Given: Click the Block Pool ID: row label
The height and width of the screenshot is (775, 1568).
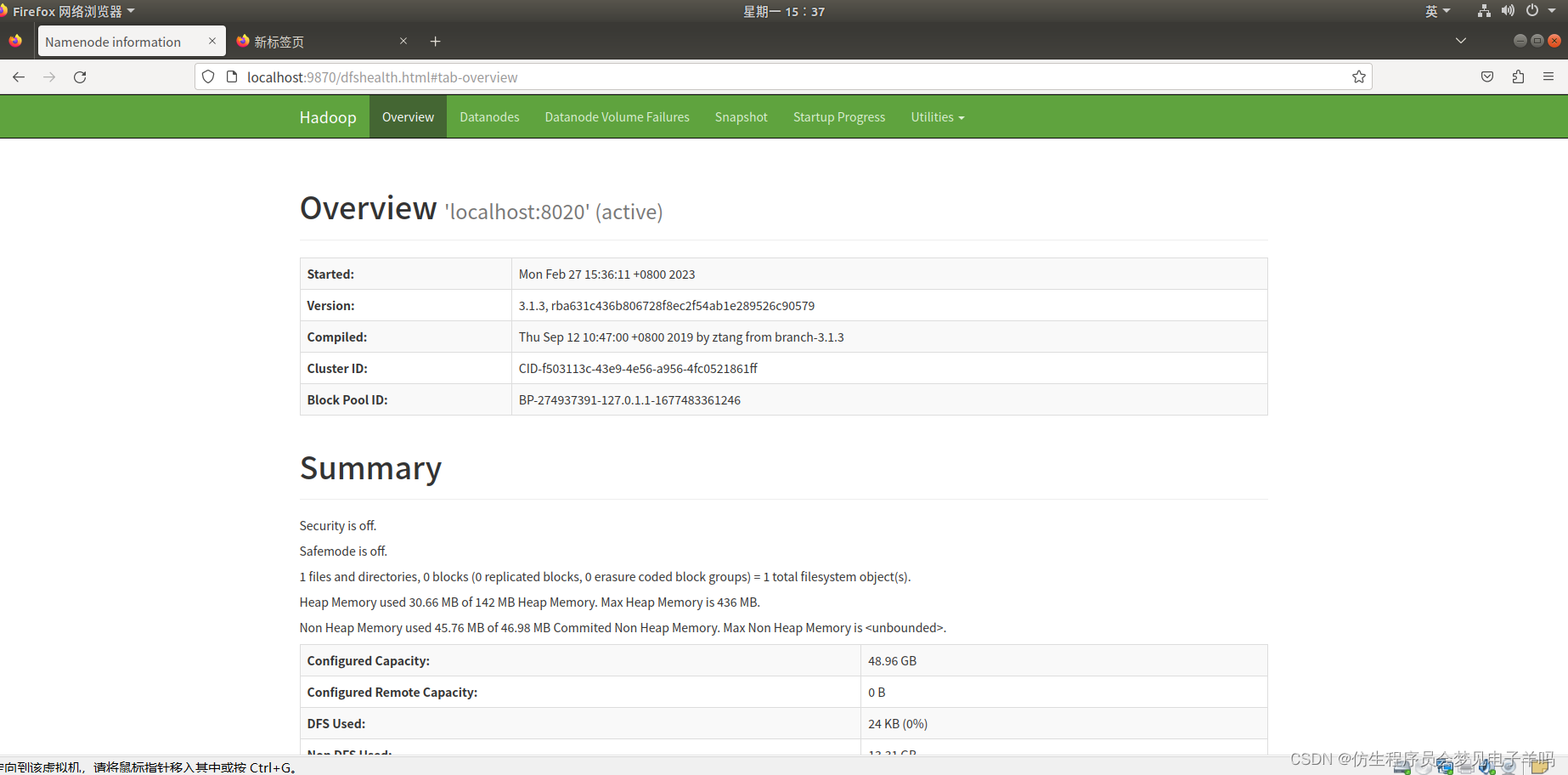Looking at the screenshot, I should [347, 400].
